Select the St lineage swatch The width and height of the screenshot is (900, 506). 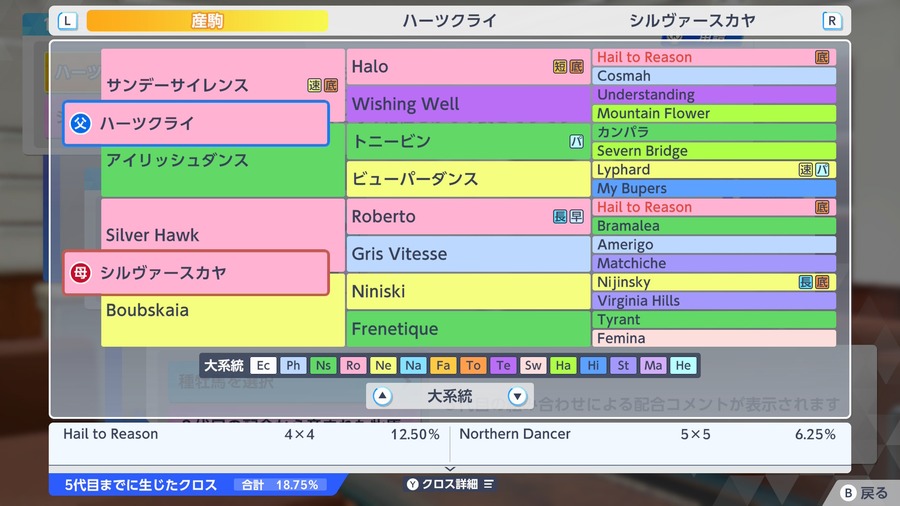click(623, 365)
